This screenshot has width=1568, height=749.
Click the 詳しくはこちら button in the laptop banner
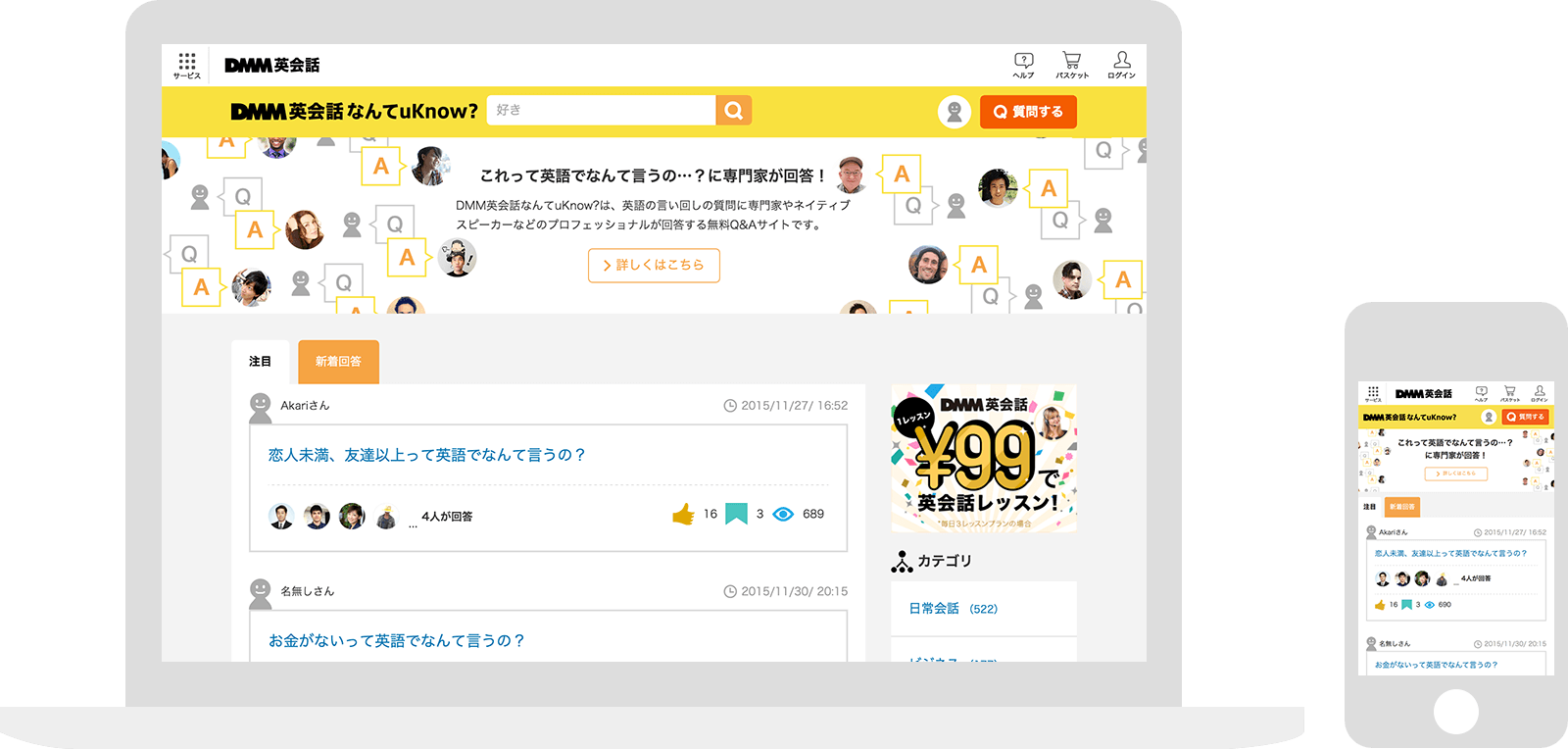pyautogui.click(x=654, y=265)
